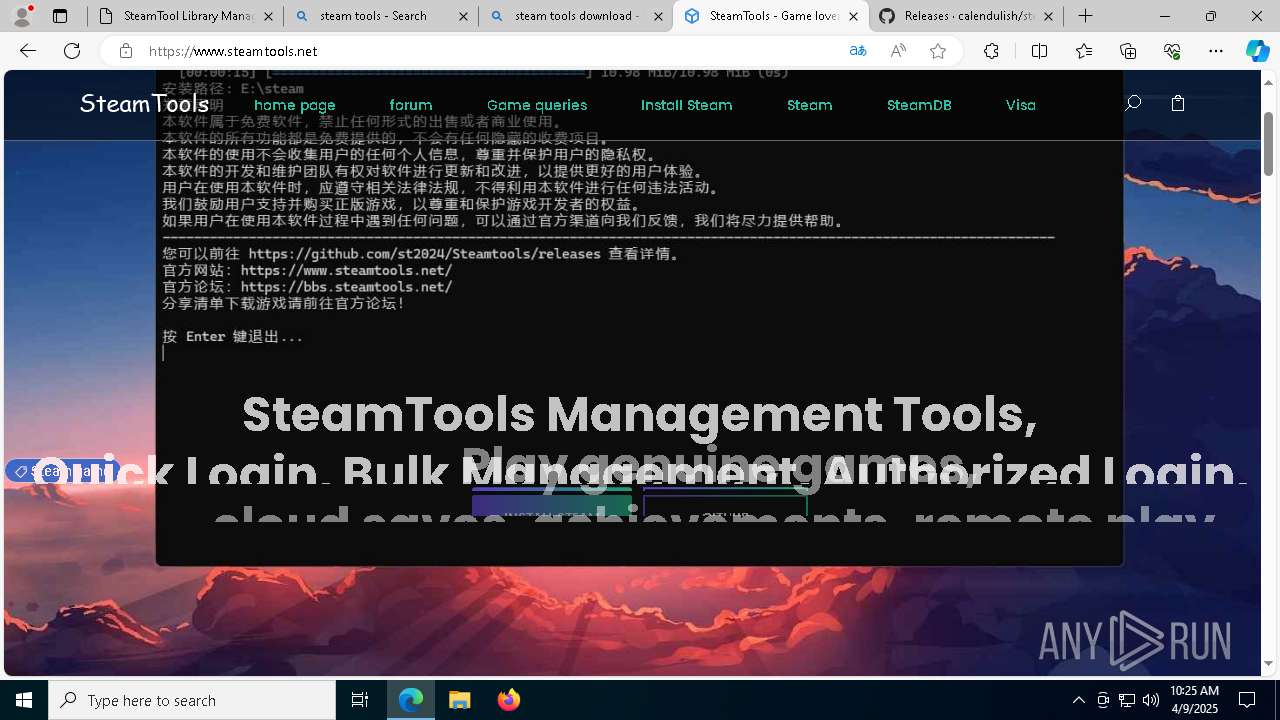Open browser collections
Image resolution: width=1280 pixels, height=720 pixels.
(1128, 51)
